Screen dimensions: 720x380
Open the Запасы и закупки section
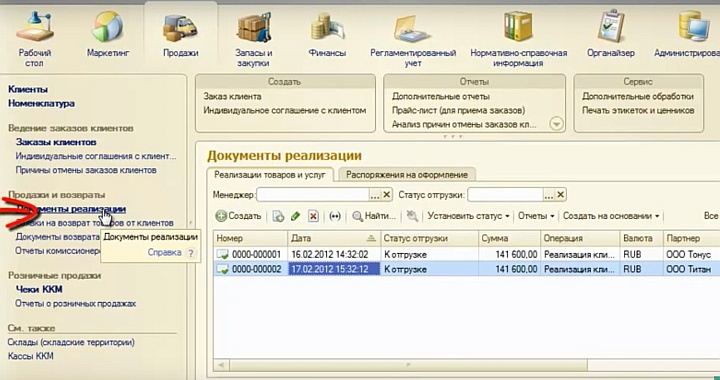coord(254,38)
